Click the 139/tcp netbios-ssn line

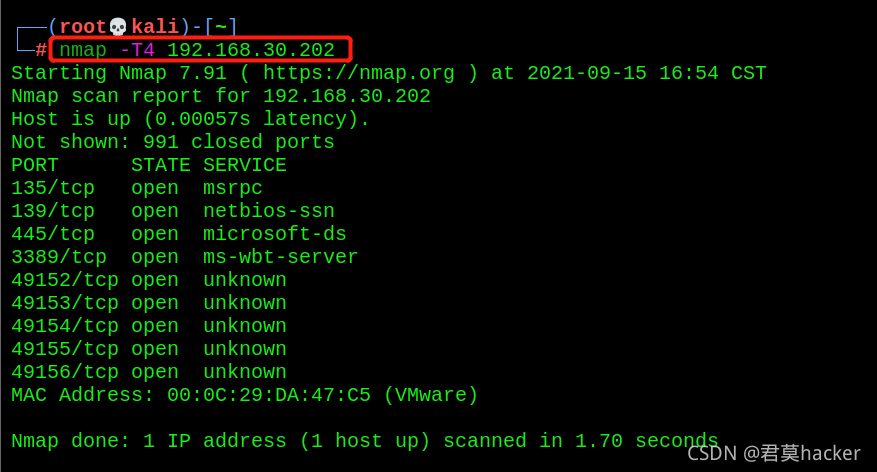173,211
